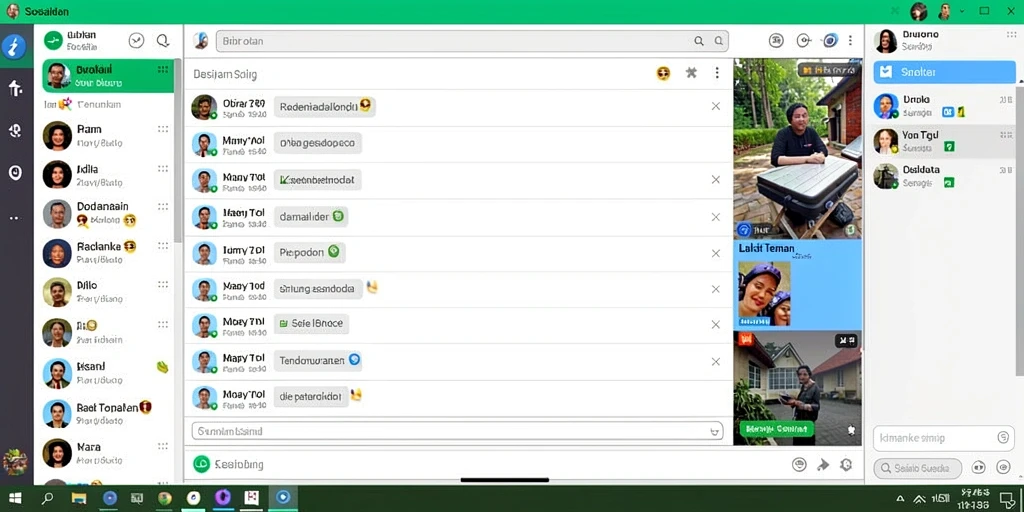Click the pin icon in the Desijam Saiig header
Screen dimensions: 1024x512
[x=691, y=72]
